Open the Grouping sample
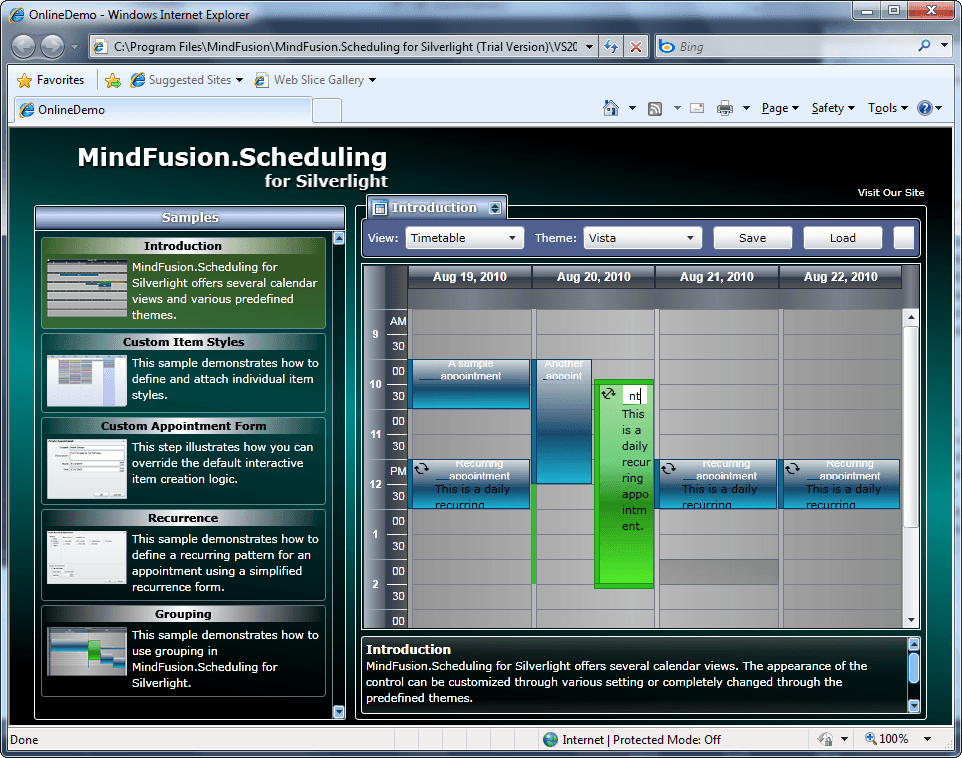This screenshot has width=962, height=758. (183, 651)
